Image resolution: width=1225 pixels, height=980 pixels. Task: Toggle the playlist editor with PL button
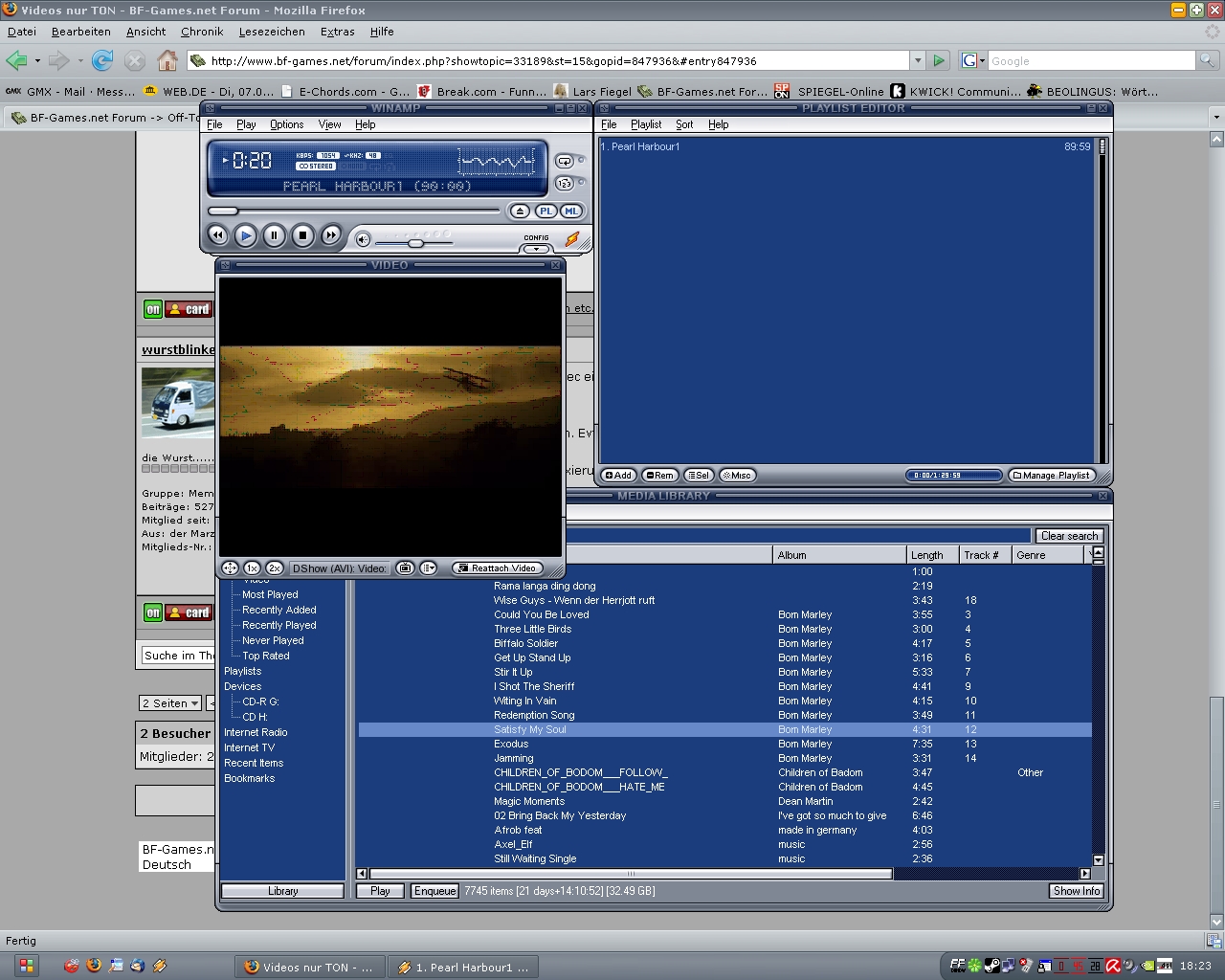point(546,211)
